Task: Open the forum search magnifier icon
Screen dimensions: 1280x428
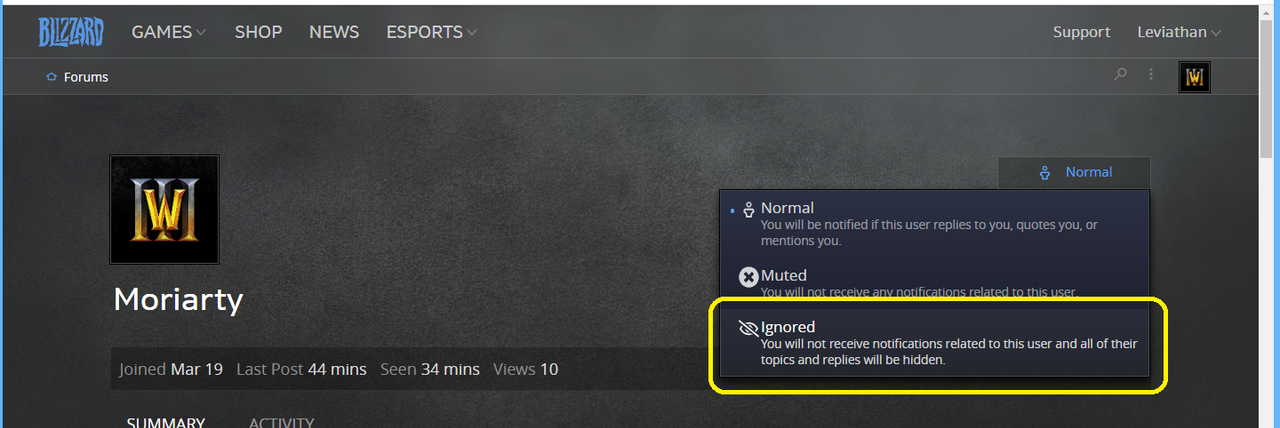Action: [x=1121, y=74]
